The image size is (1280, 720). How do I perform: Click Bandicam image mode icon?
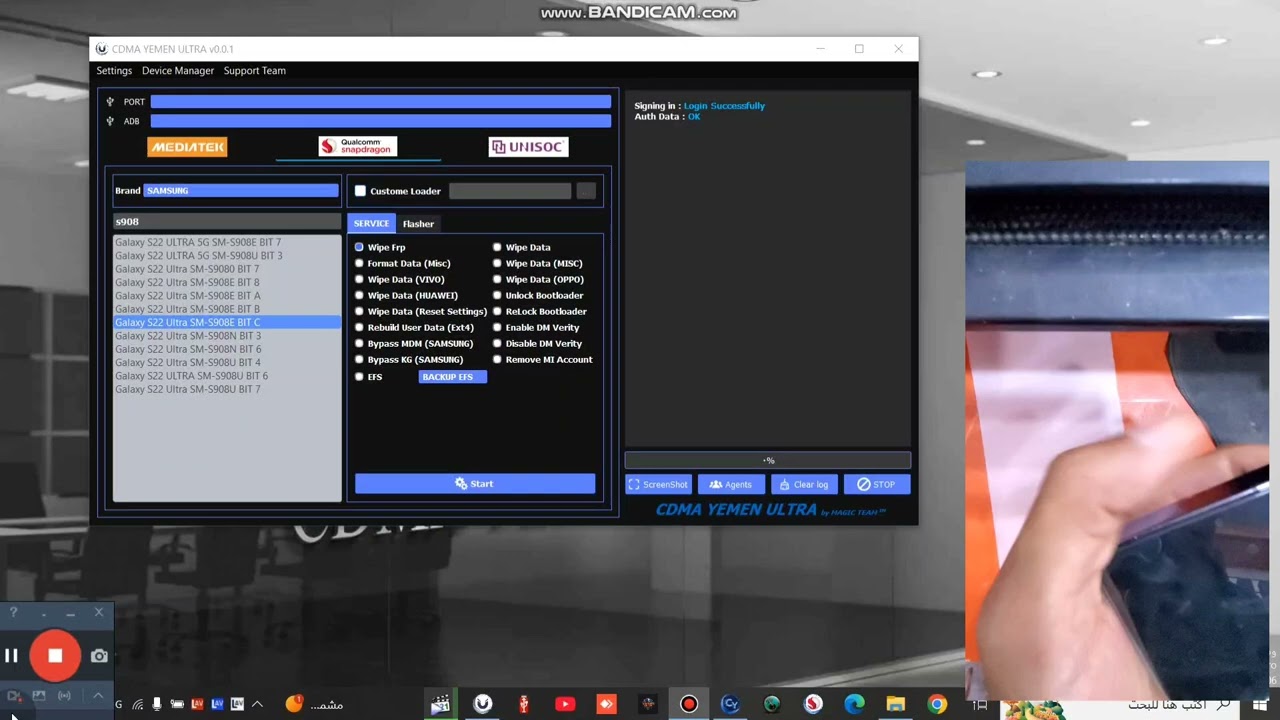pyautogui.click(x=39, y=696)
